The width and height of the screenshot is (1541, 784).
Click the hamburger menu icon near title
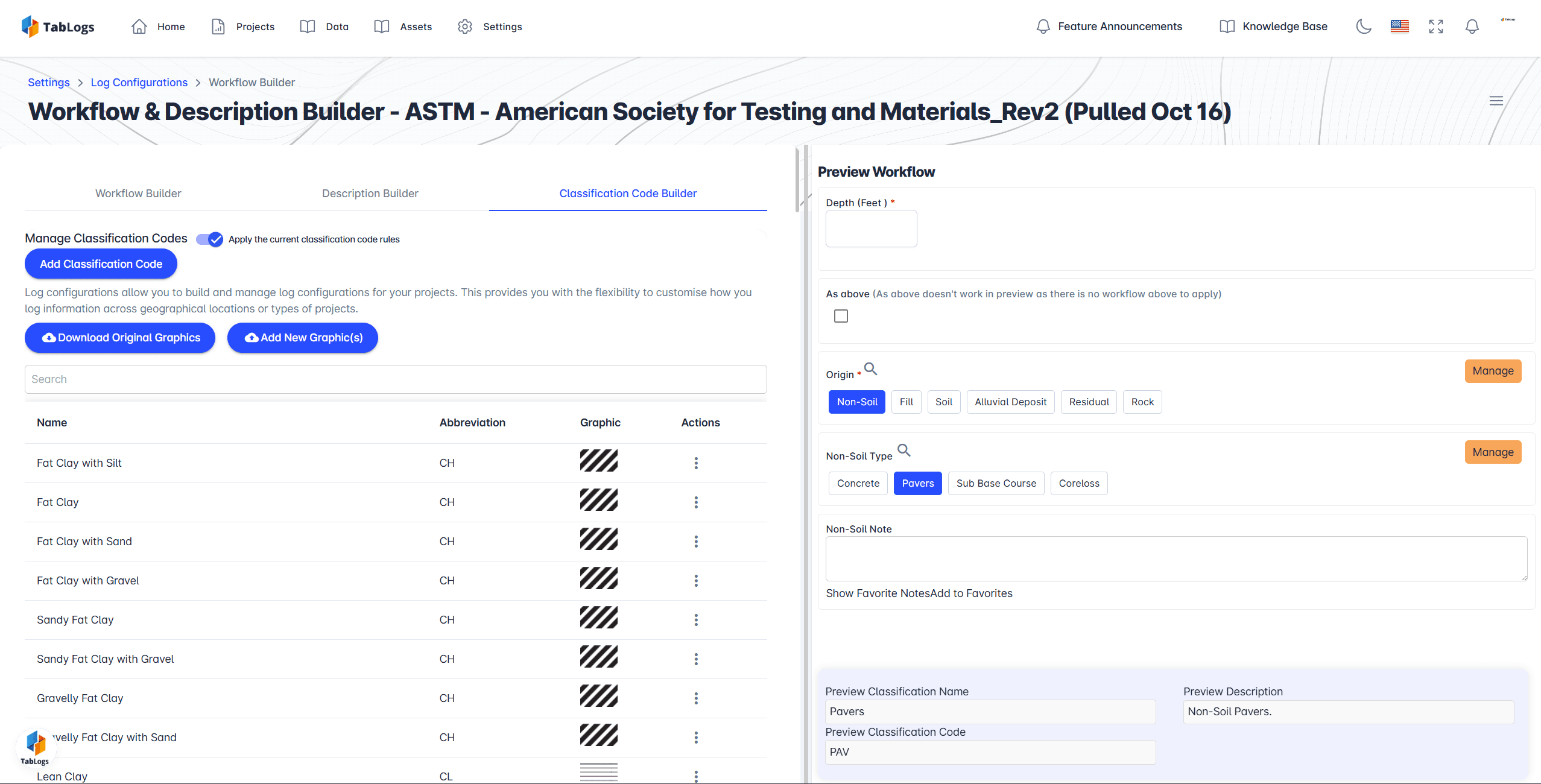pyautogui.click(x=1496, y=101)
